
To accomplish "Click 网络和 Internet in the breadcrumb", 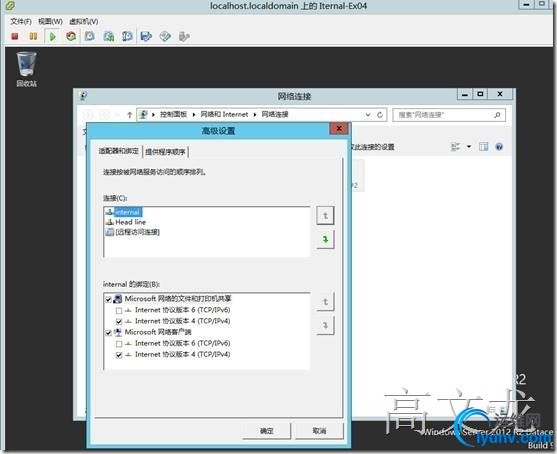I will point(224,114).
